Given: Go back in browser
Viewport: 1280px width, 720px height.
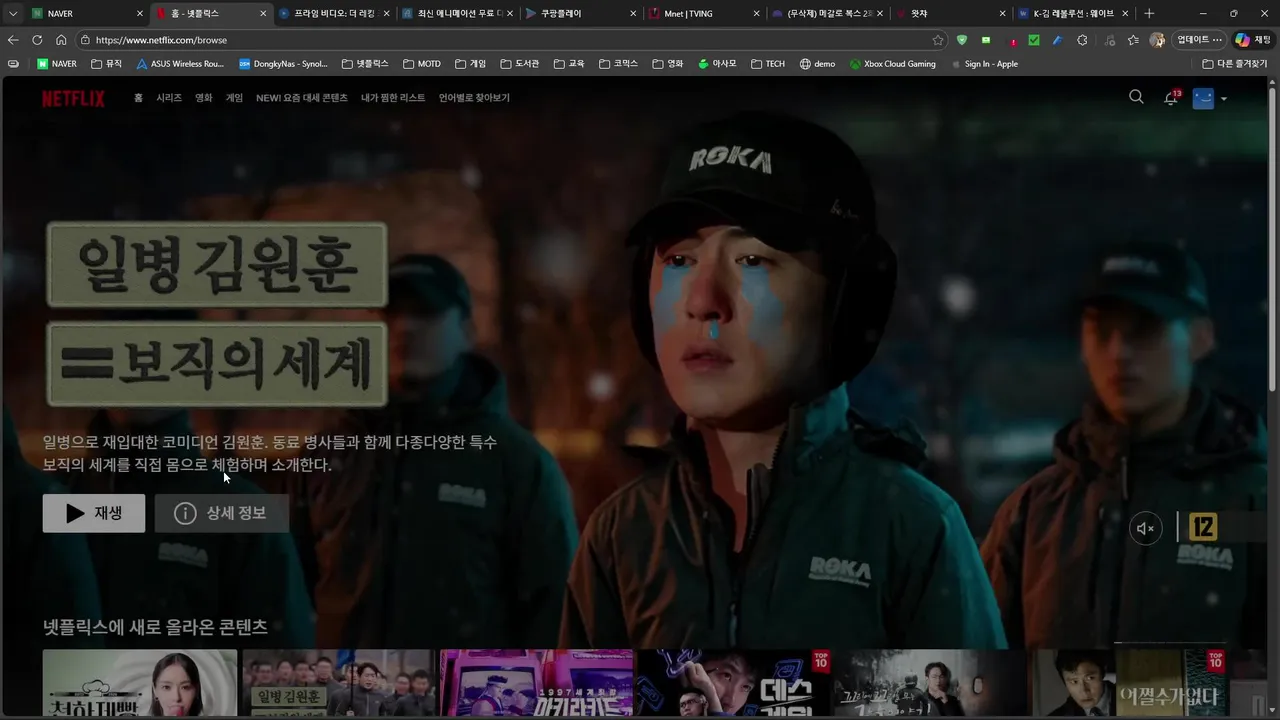Looking at the screenshot, I should click(13, 40).
